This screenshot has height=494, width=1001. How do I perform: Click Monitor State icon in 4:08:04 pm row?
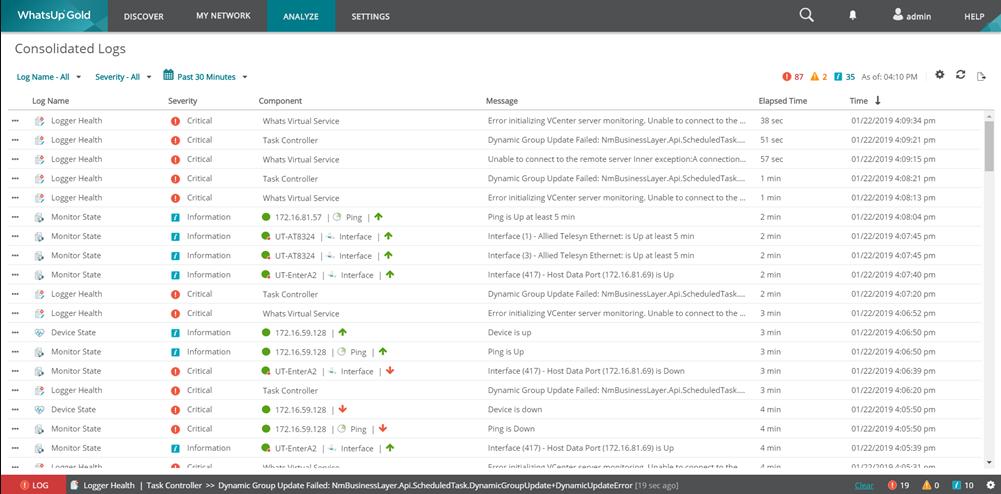point(40,217)
